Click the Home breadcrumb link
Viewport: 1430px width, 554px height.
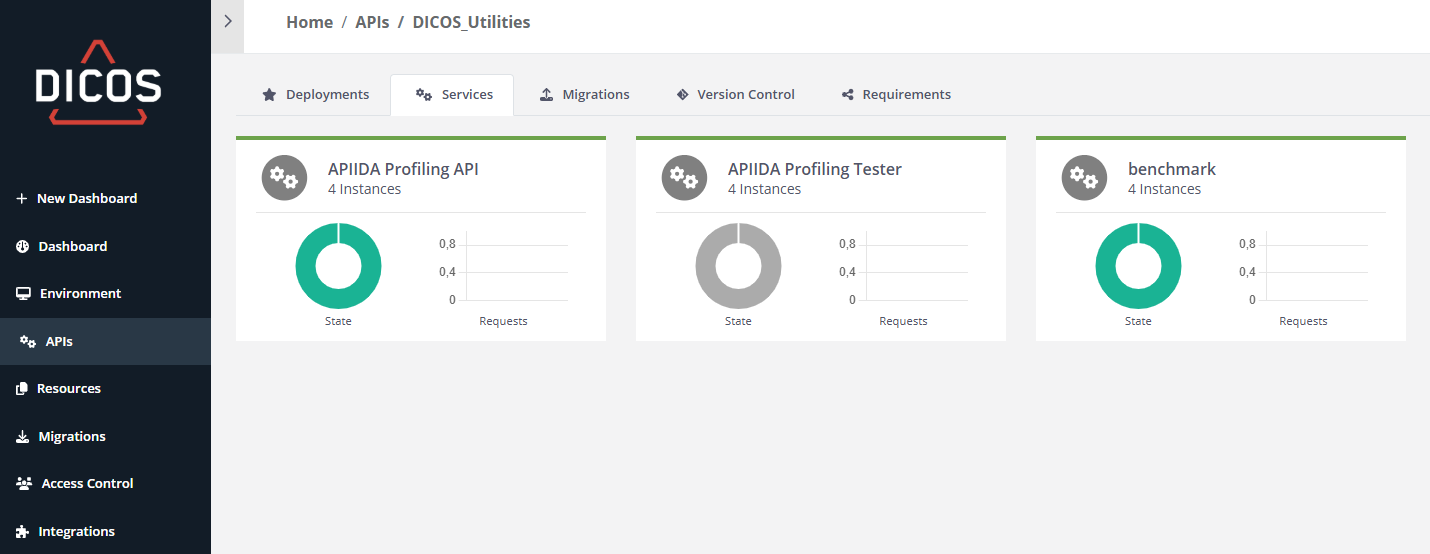coord(309,22)
